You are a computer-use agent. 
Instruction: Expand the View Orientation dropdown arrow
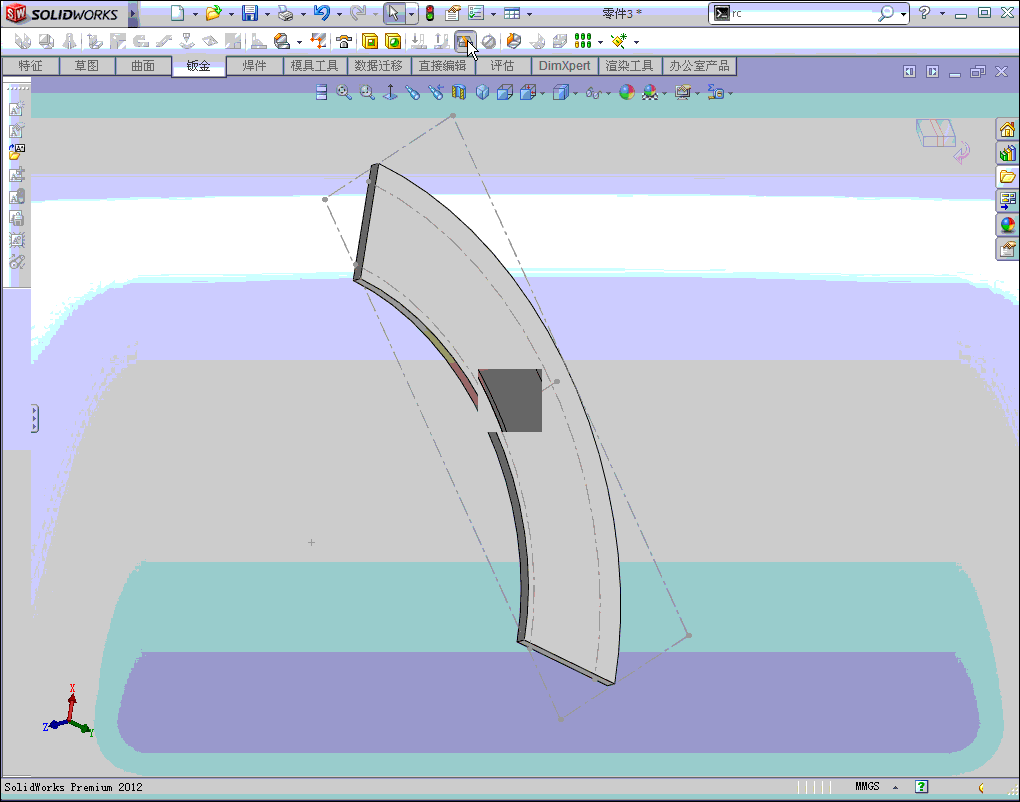click(543, 94)
